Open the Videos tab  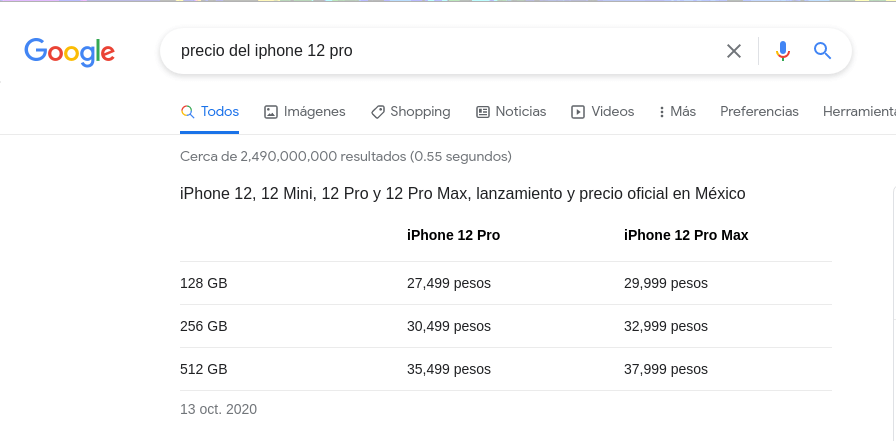pyautogui.click(x=612, y=112)
